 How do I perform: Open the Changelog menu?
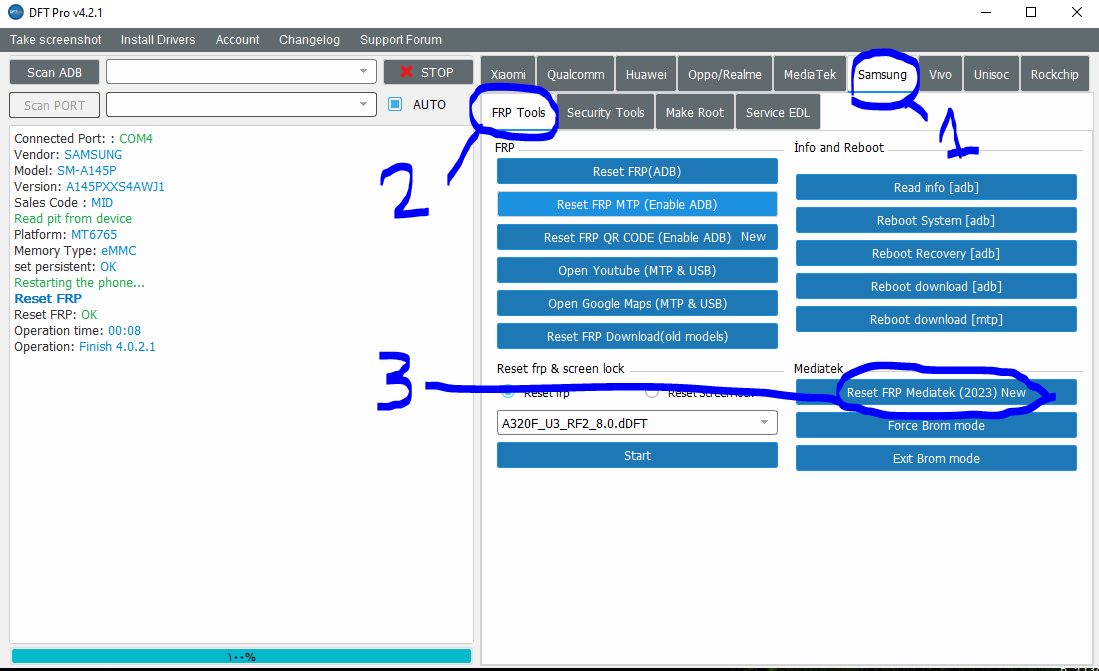309,40
